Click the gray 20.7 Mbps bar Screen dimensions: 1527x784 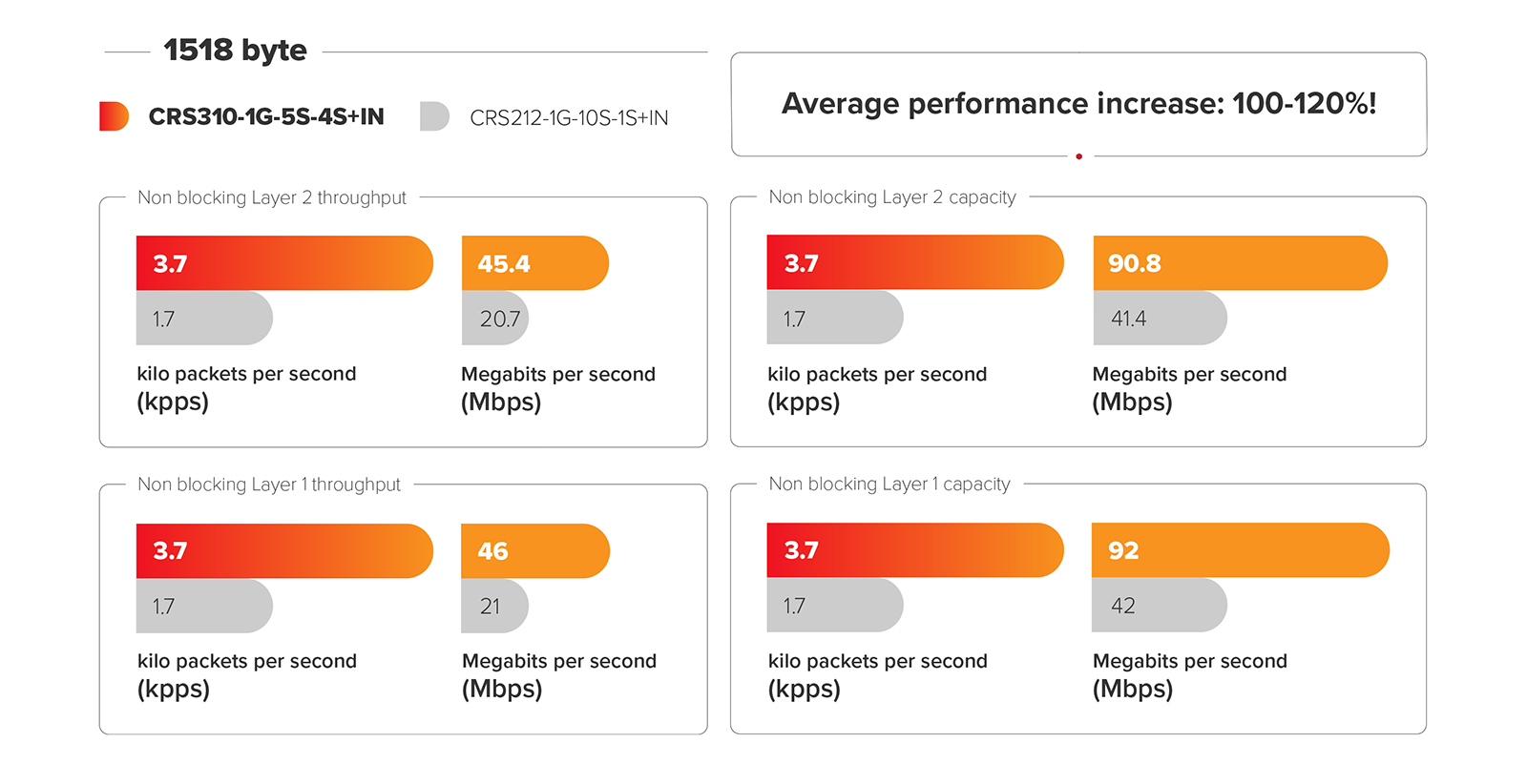[x=494, y=319]
